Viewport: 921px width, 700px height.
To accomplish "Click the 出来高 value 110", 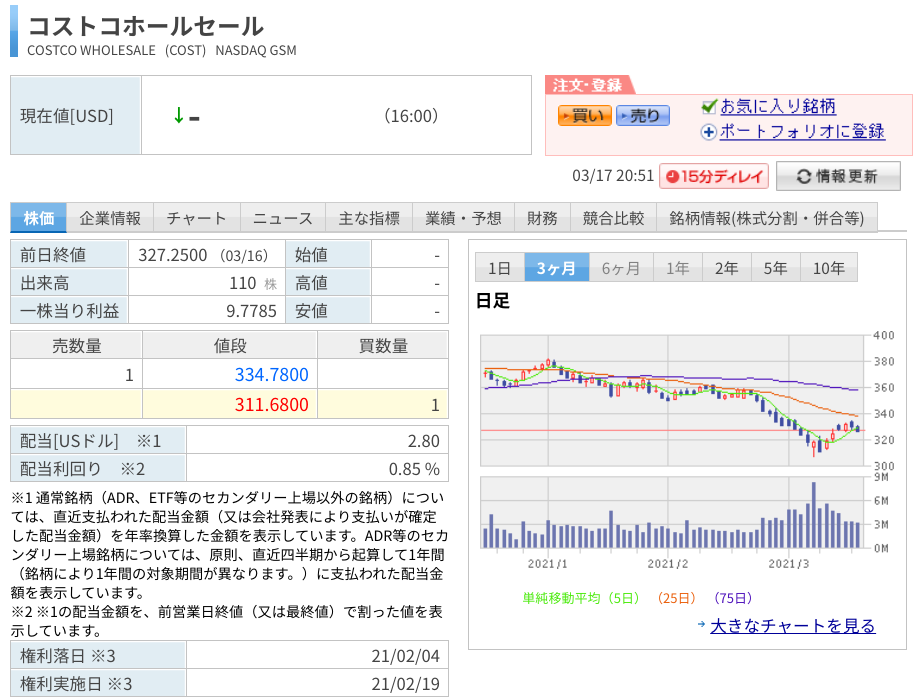I will (x=243, y=283).
